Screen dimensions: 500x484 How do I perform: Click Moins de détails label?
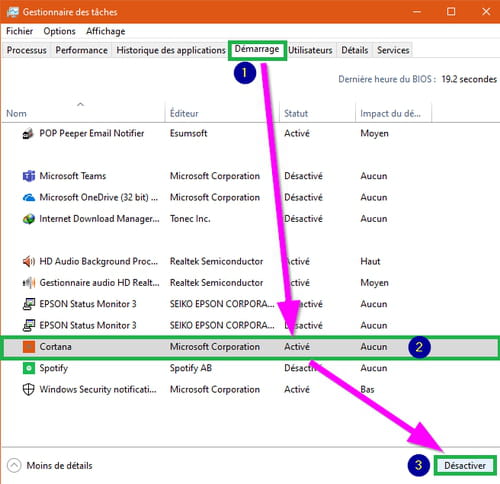coord(59,466)
